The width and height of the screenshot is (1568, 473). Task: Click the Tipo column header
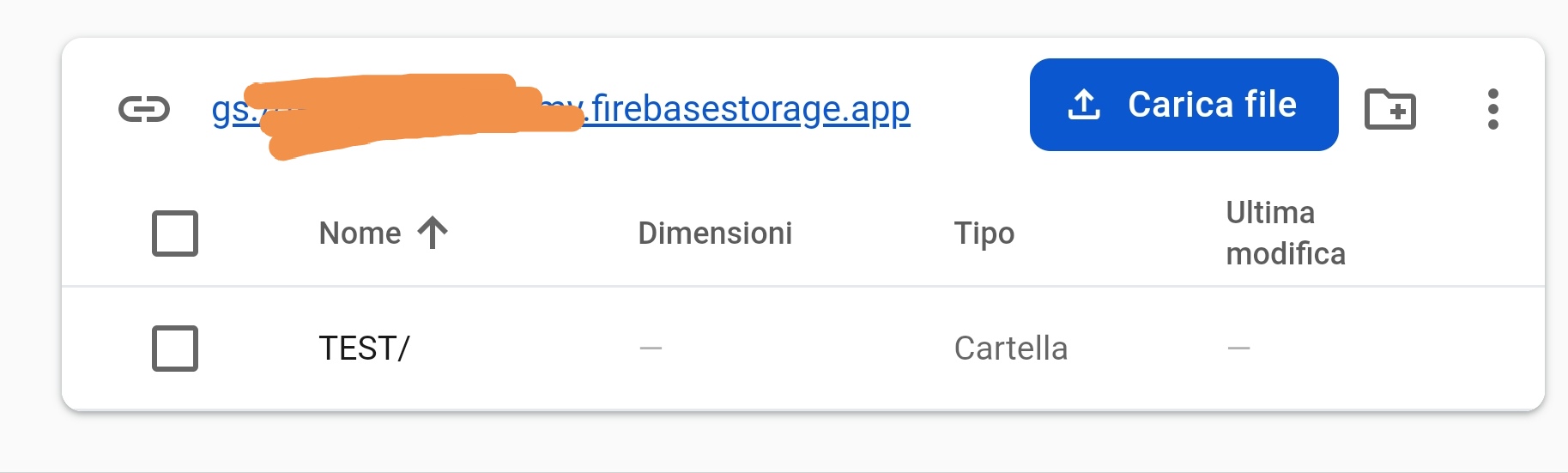[984, 233]
